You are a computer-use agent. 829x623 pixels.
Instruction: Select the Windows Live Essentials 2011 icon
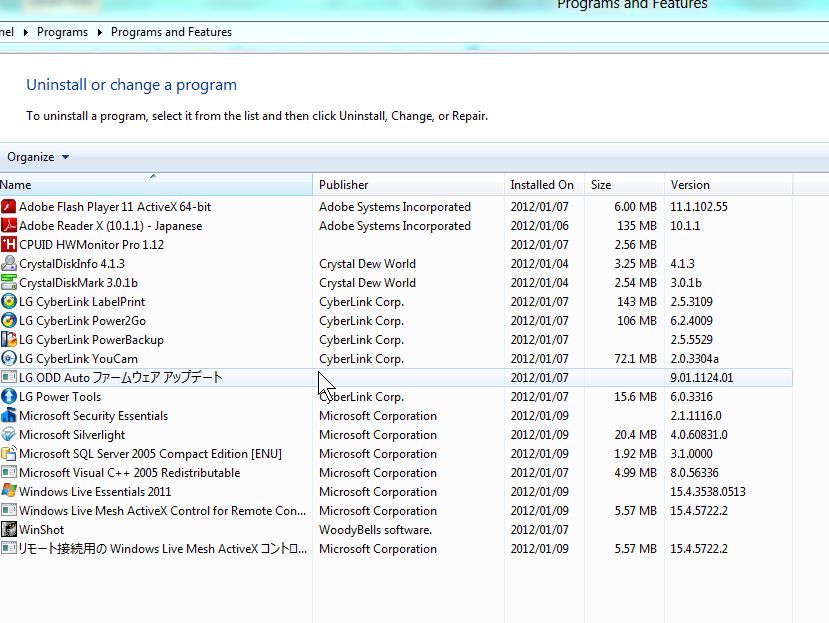(x=8, y=491)
